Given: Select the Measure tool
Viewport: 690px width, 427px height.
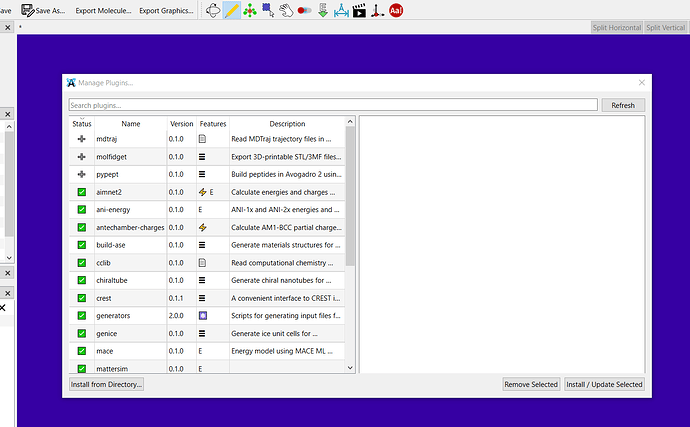Looking at the screenshot, I should pos(341,10).
